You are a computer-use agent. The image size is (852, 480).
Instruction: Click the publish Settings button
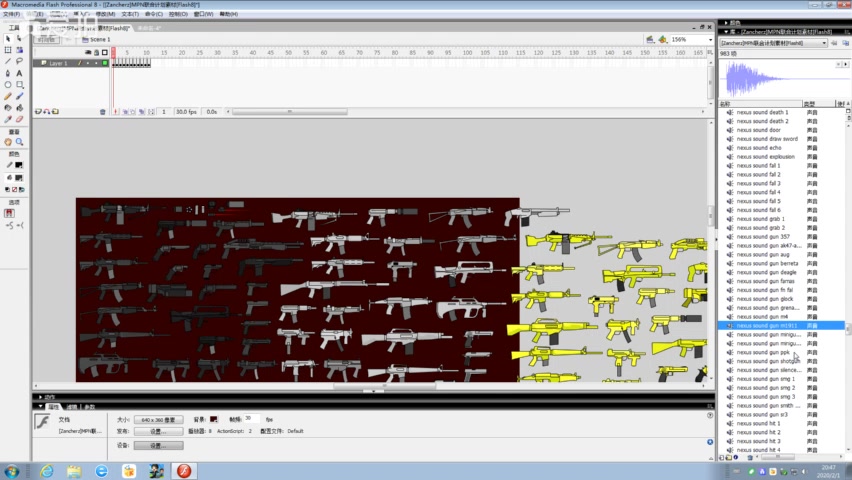(158, 432)
